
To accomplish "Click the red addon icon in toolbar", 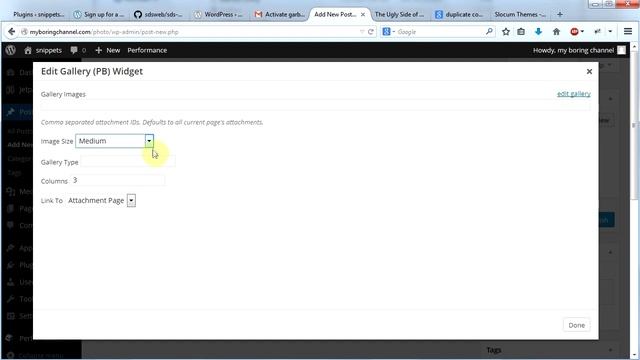I will coord(574,31).
